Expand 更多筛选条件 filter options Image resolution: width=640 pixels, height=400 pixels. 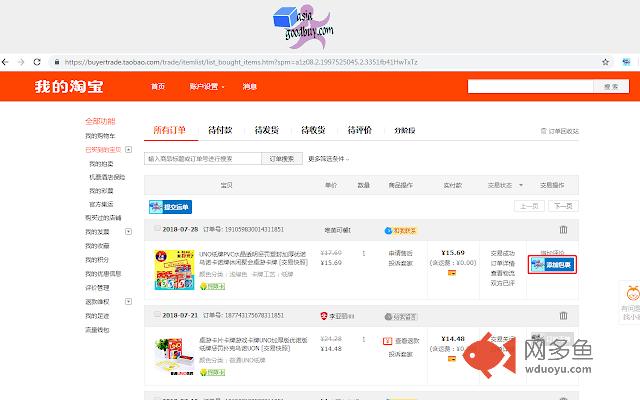(x=329, y=159)
